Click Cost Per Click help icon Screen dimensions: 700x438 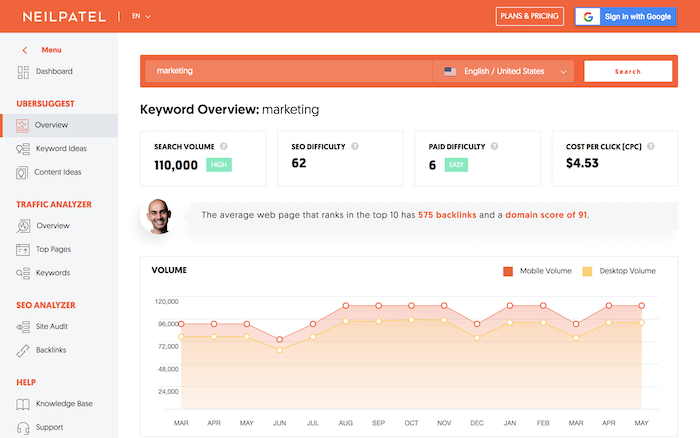(651, 146)
